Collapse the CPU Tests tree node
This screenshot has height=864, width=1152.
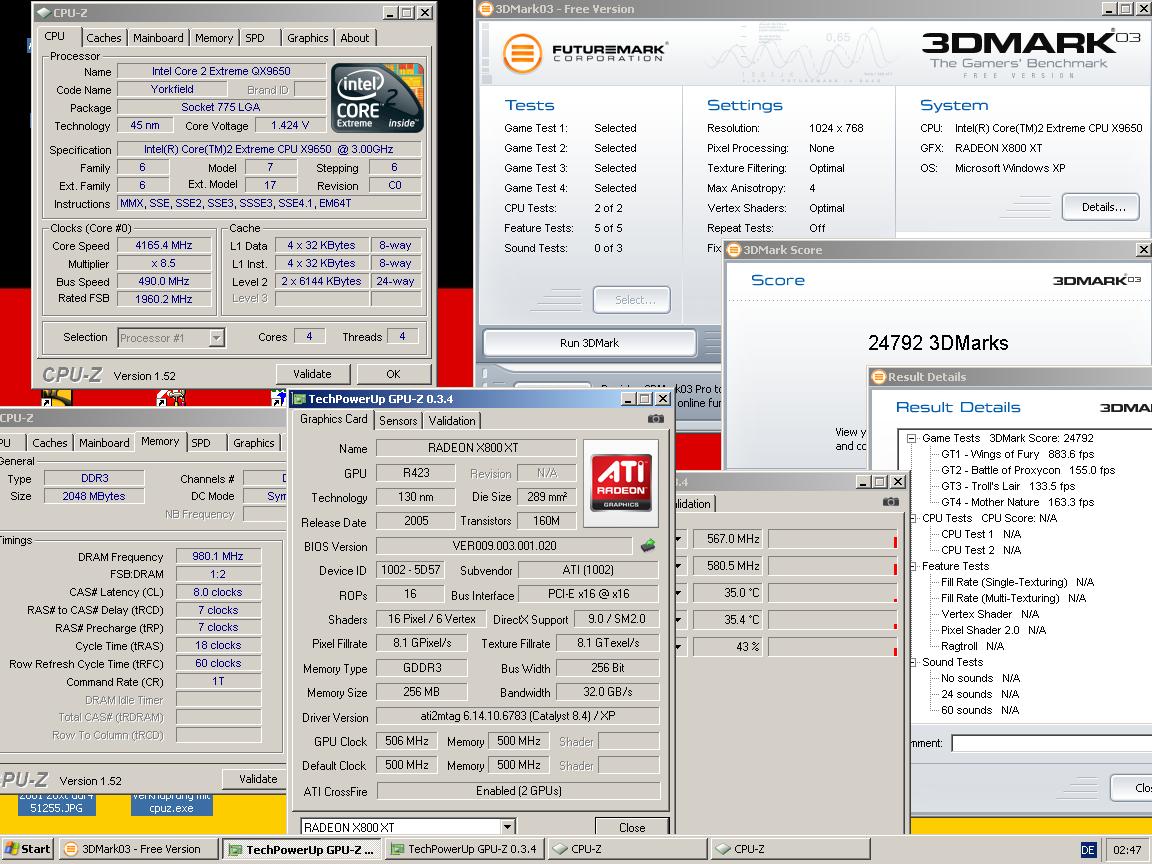coord(913,518)
